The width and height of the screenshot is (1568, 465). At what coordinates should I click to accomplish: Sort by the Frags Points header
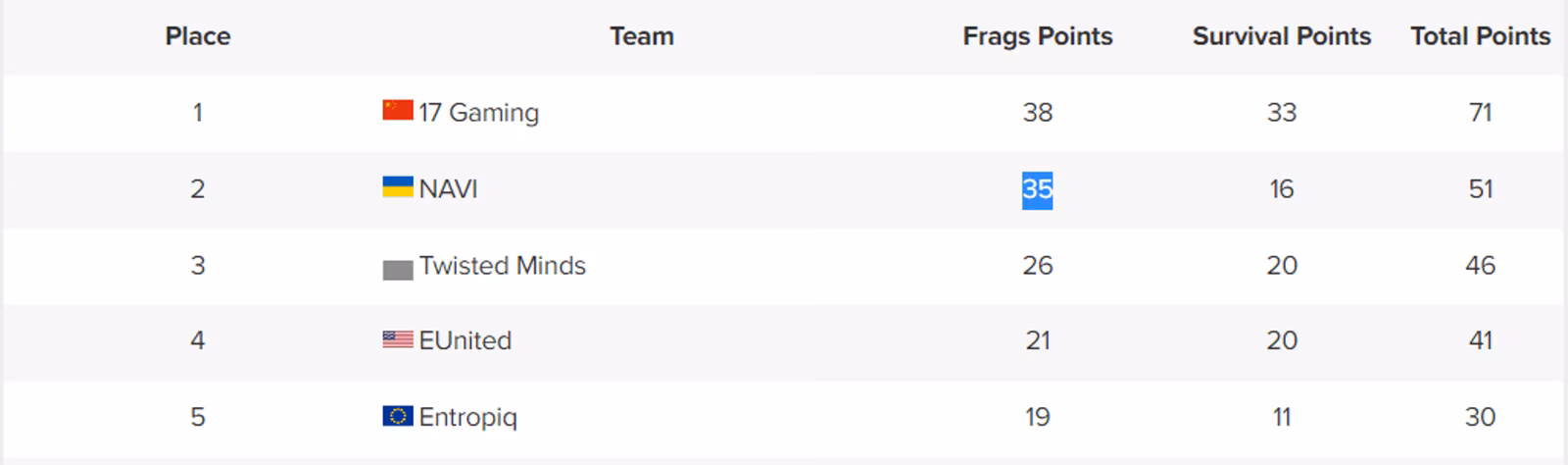click(1038, 36)
